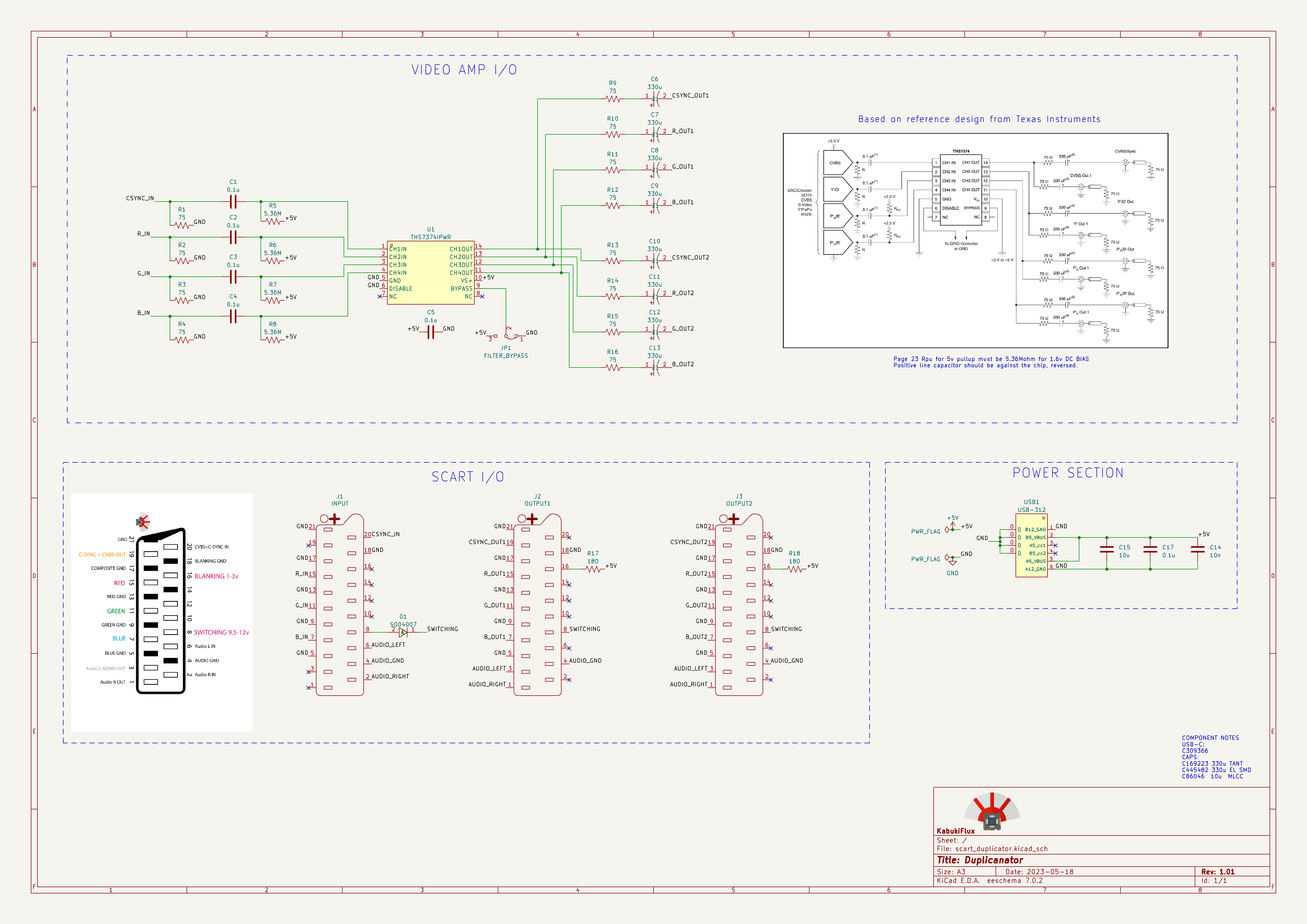Select the 'Based on reference design from Texas Instruments' text
This screenshot has height=924, width=1307.
point(979,119)
